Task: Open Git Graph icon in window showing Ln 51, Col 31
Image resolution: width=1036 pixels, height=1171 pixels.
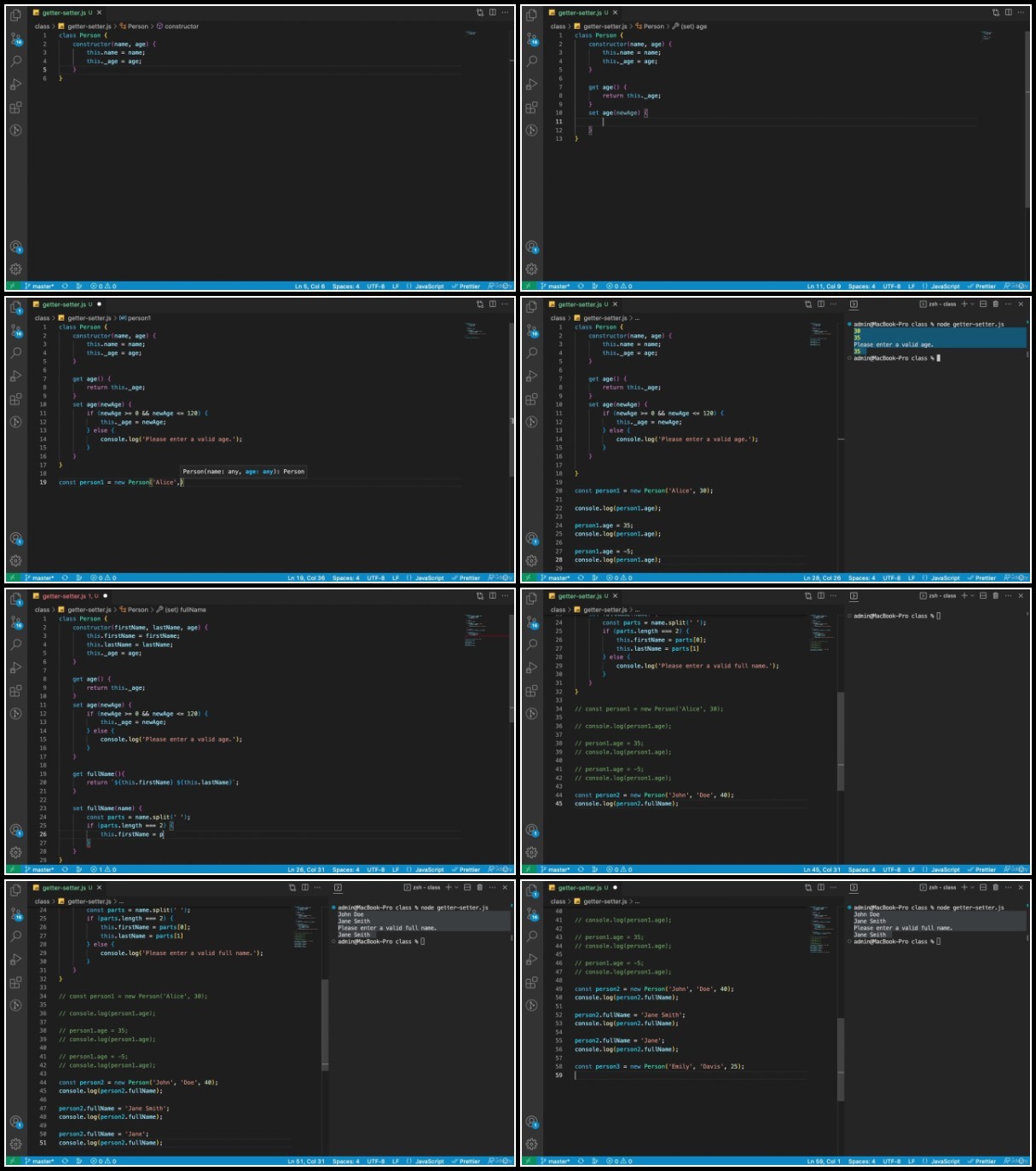Action: (16, 1006)
